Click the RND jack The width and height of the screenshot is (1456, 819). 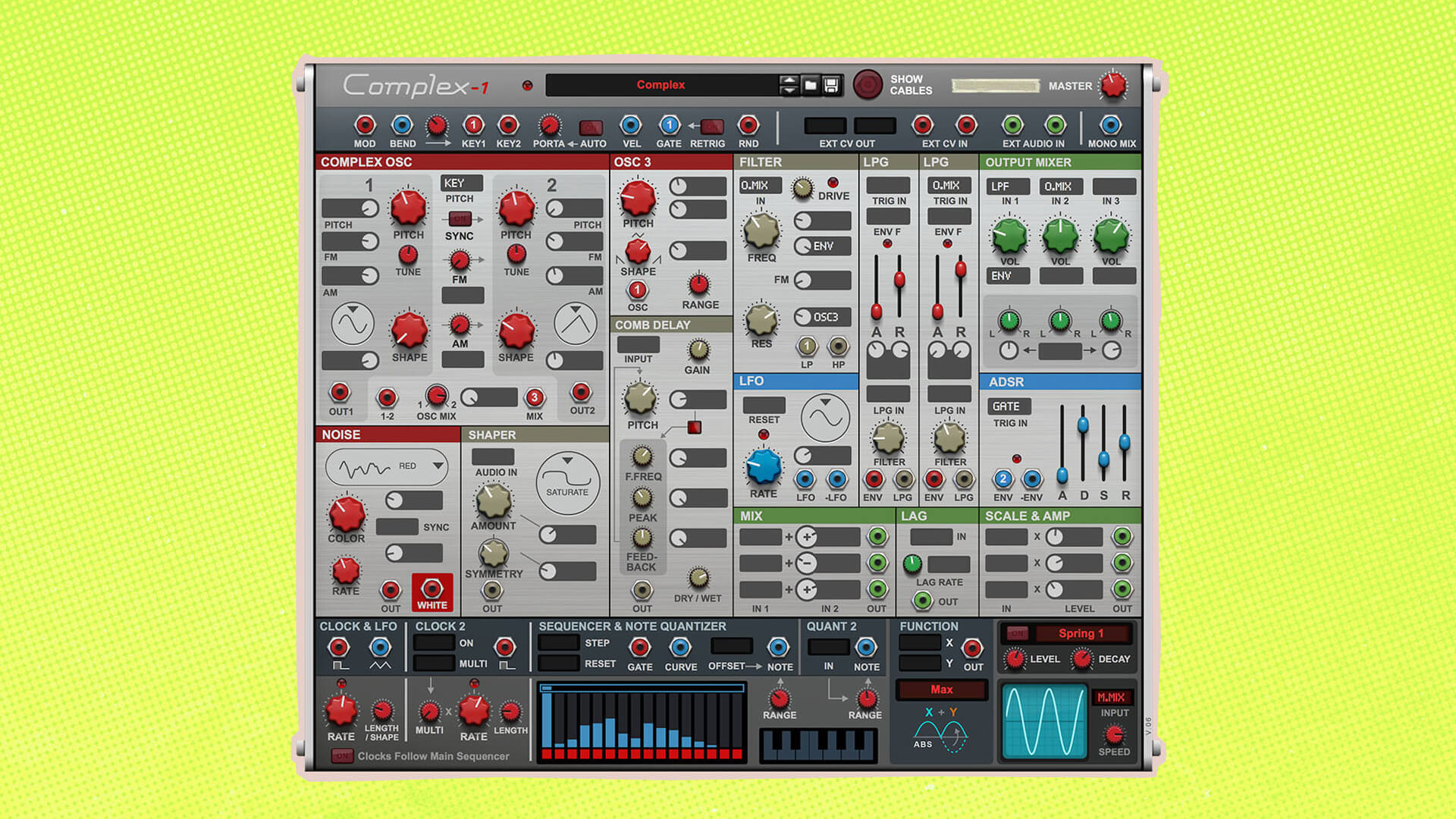pyautogui.click(x=748, y=125)
